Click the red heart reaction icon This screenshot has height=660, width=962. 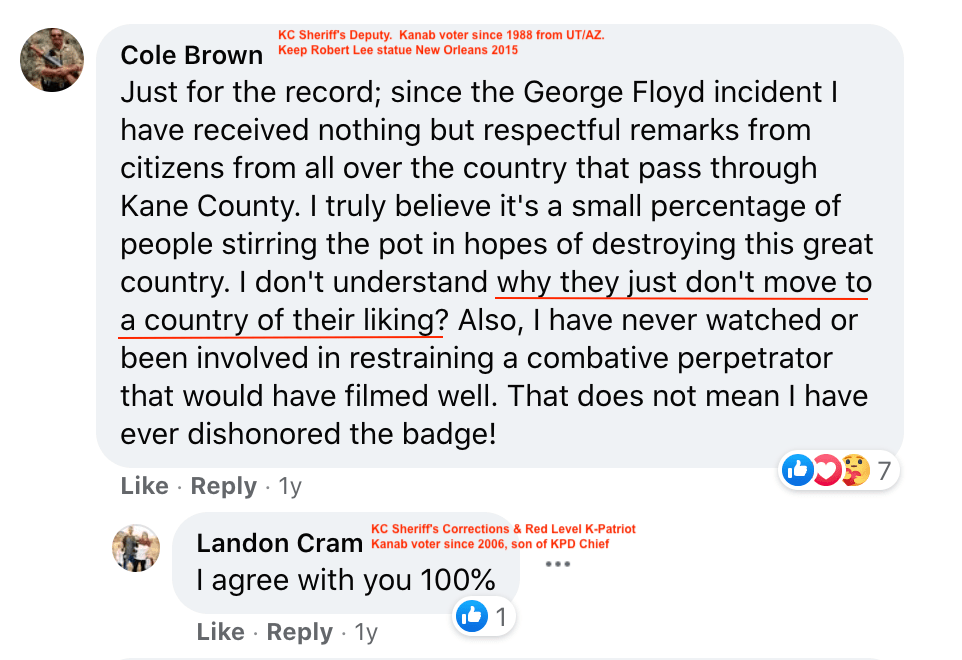(x=826, y=469)
